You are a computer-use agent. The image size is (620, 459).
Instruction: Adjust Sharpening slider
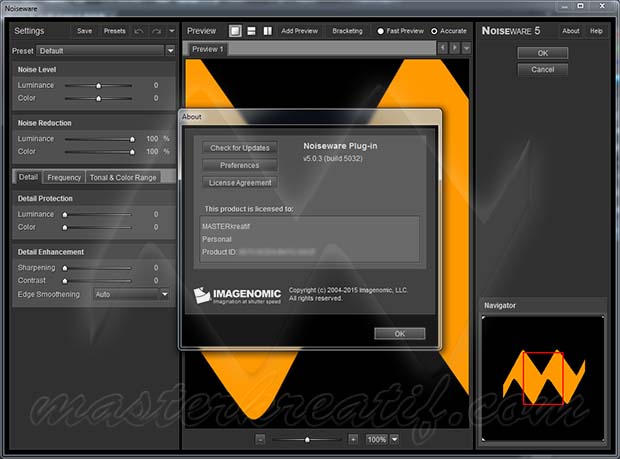point(65,268)
